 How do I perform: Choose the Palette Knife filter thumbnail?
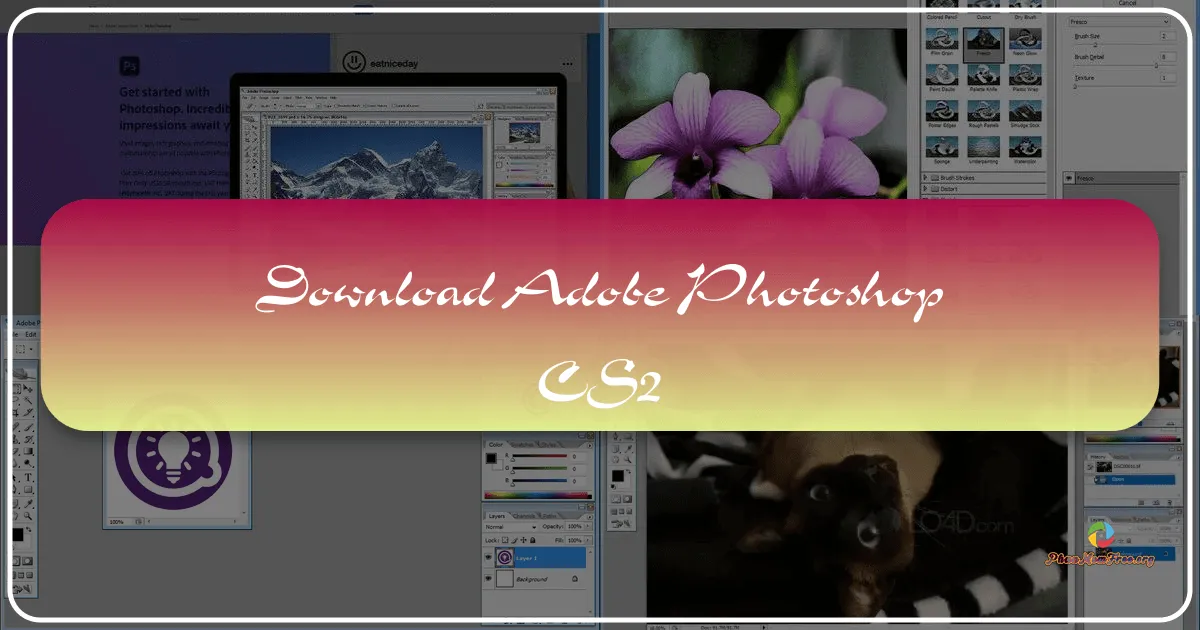click(983, 78)
